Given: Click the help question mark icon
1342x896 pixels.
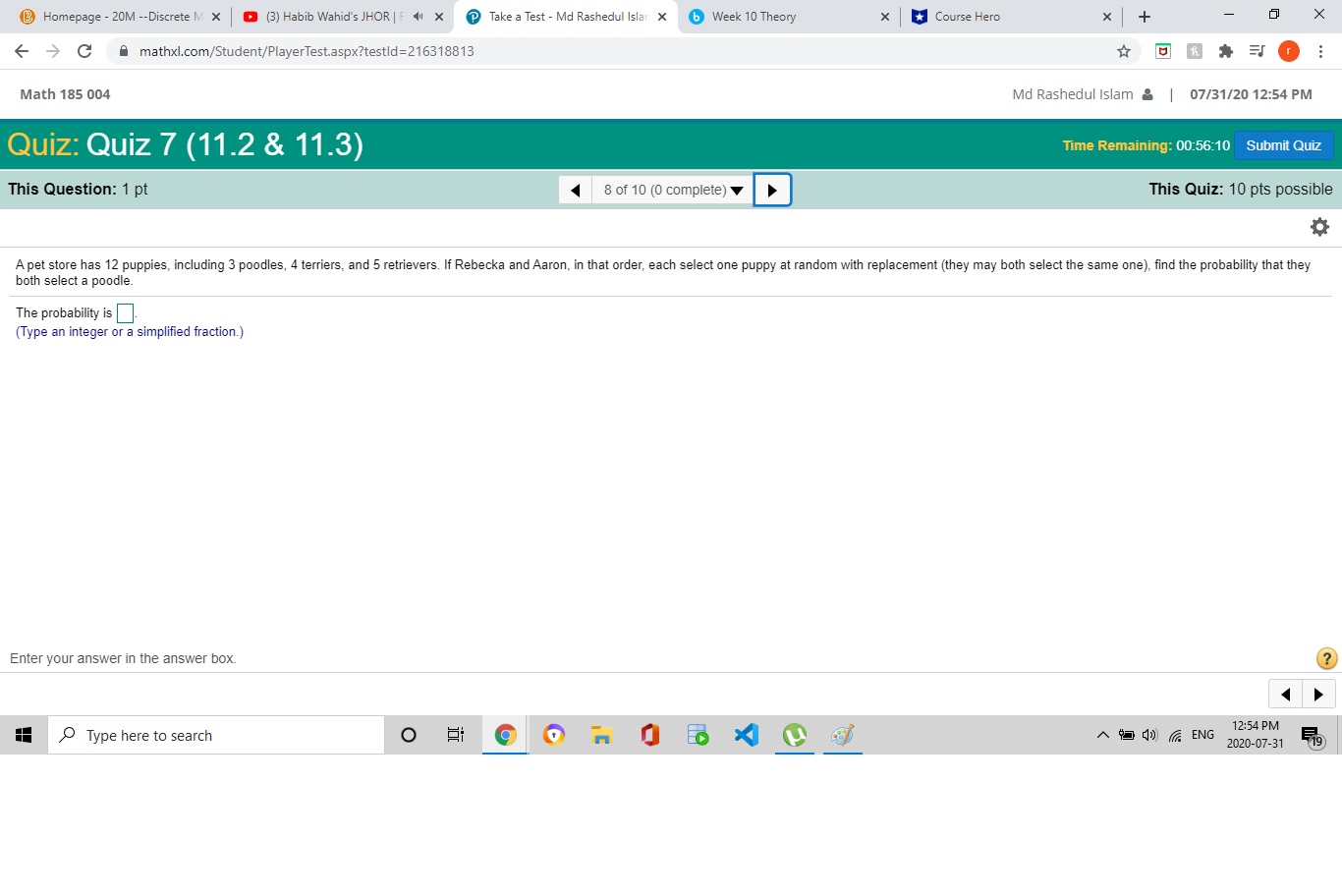Looking at the screenshot, I should click(x=1326, y=658).
